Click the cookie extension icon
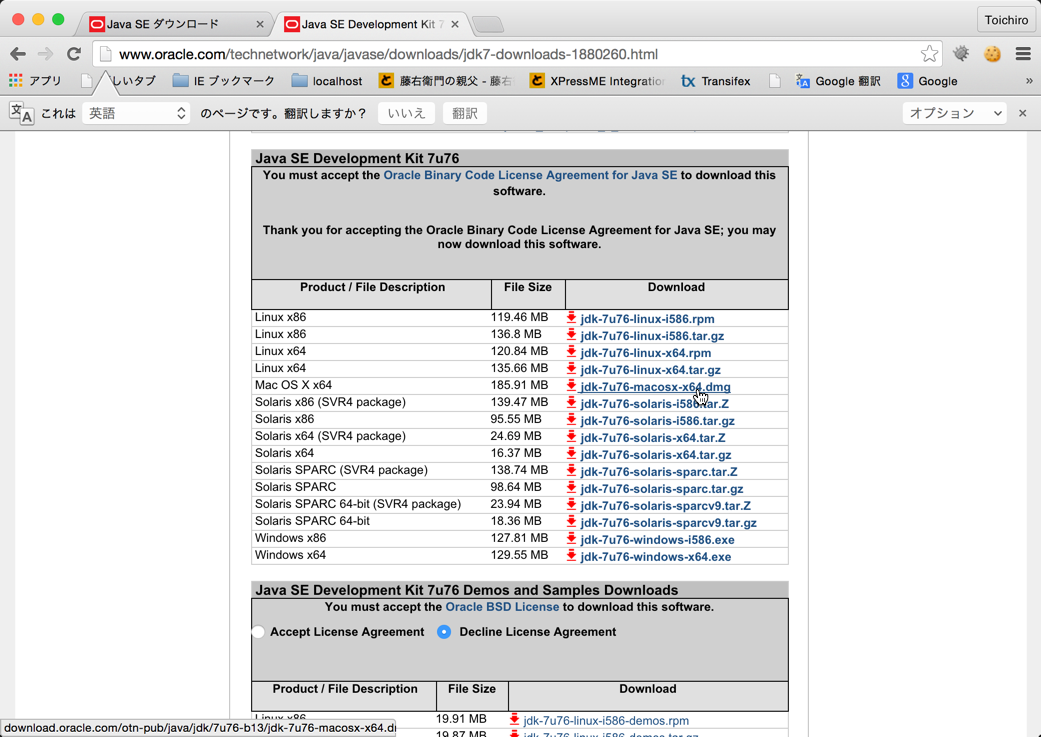The height and width of the screenshot is (737, 1041). click(x=992, y=54)
